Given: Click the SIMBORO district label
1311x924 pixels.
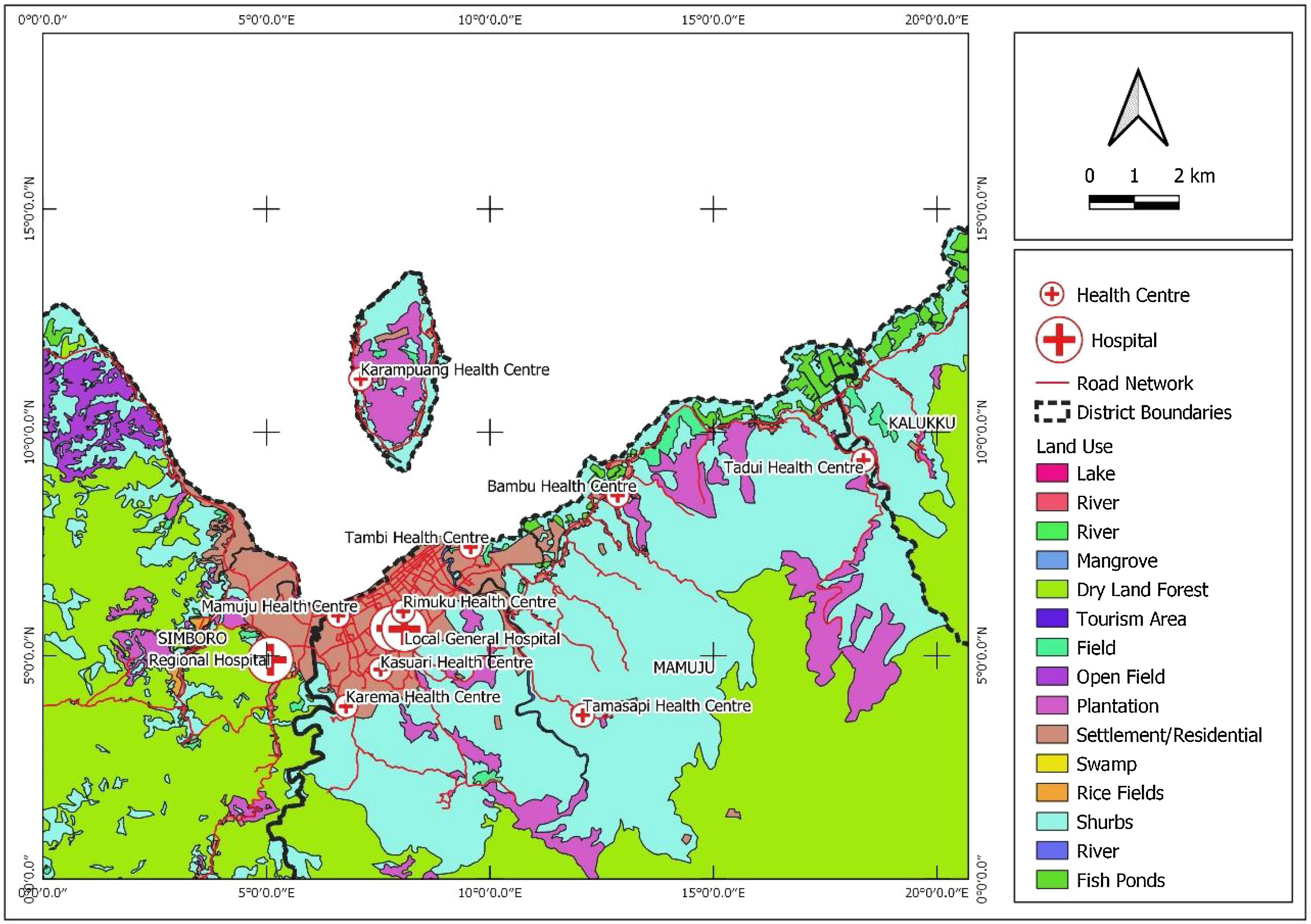Looking at the screenshot, I should click(192, 638).
